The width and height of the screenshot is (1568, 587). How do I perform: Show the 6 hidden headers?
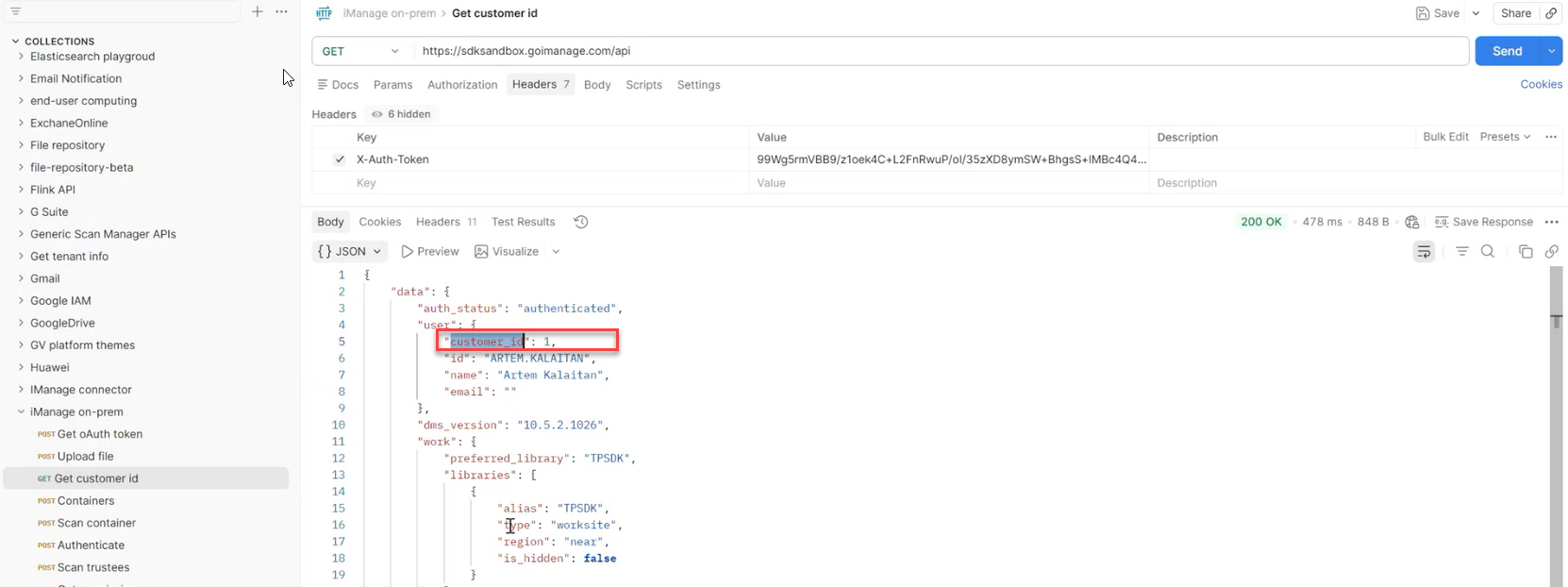(x=401, y=114)
